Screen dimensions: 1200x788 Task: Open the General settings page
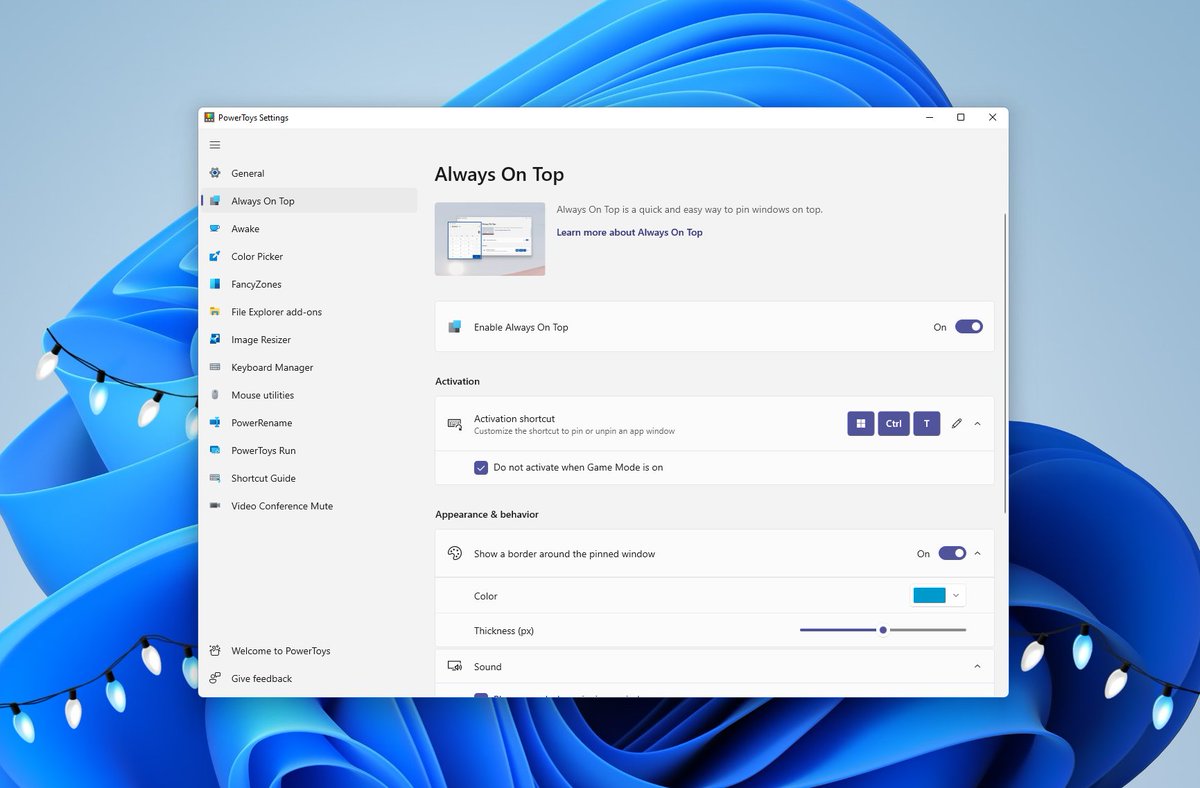310,173
